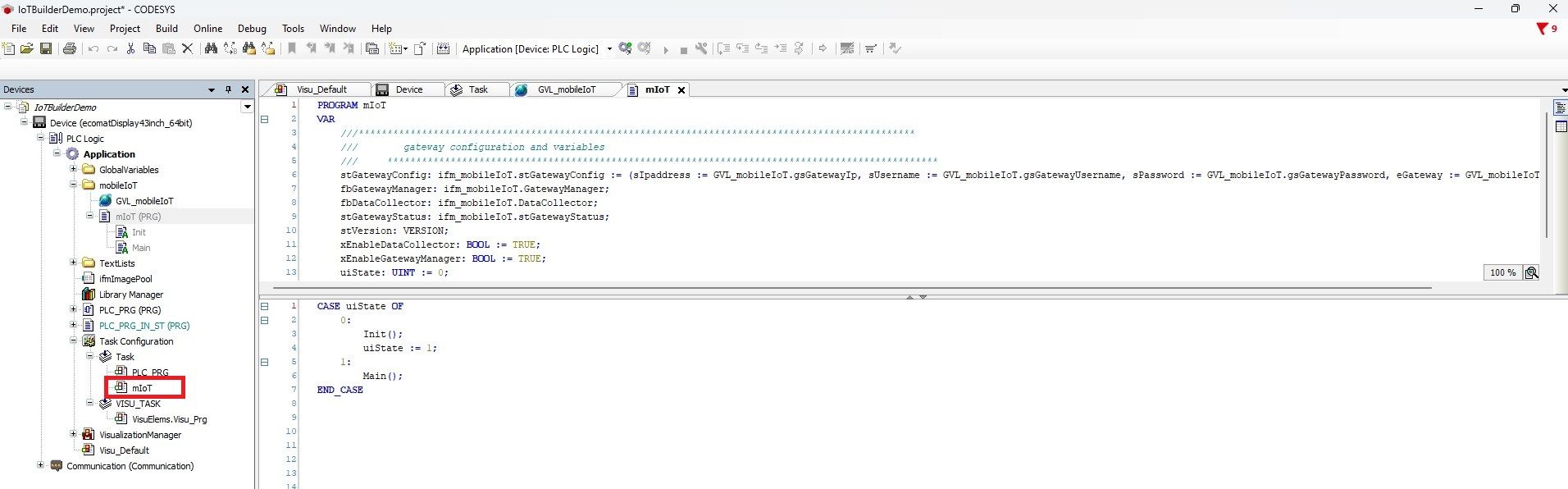Click the Step Over debug icon
The width and height of the screenshot is (1568, 489).
click(723, 48)
